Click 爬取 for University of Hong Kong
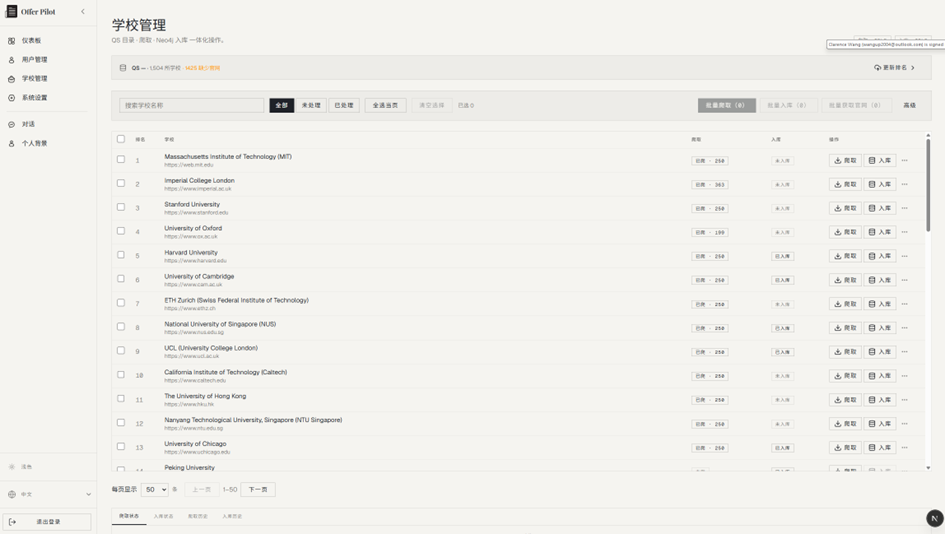Screen dimensions: 945x534 [x=845, y=400]
